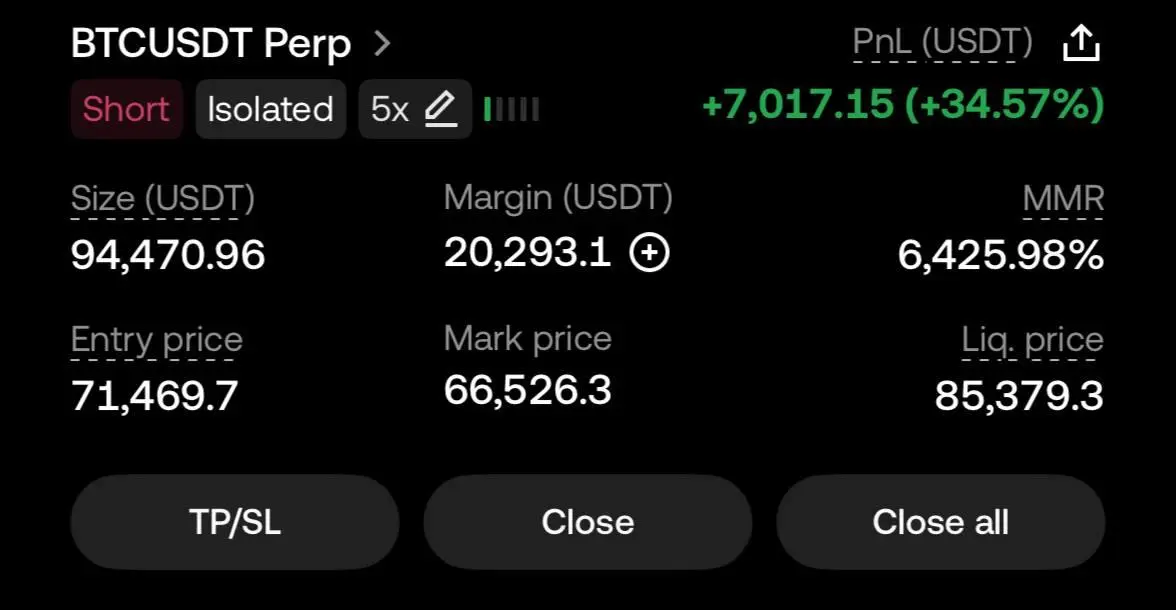Select the Isolated margin mode badge

click(271, 110)
